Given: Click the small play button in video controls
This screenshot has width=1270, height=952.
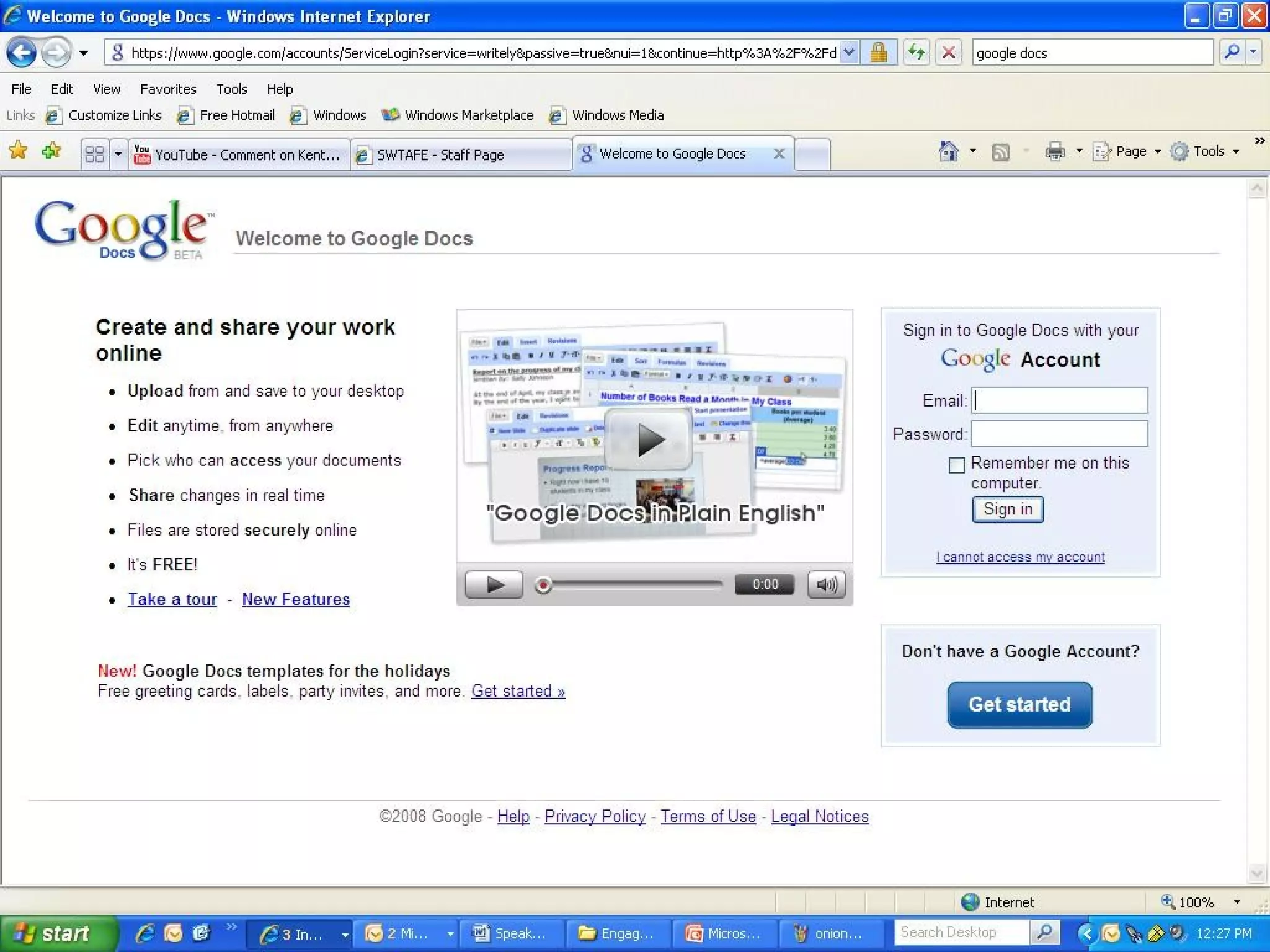Looking at the screenshot, I should click(x=494, y=584).
